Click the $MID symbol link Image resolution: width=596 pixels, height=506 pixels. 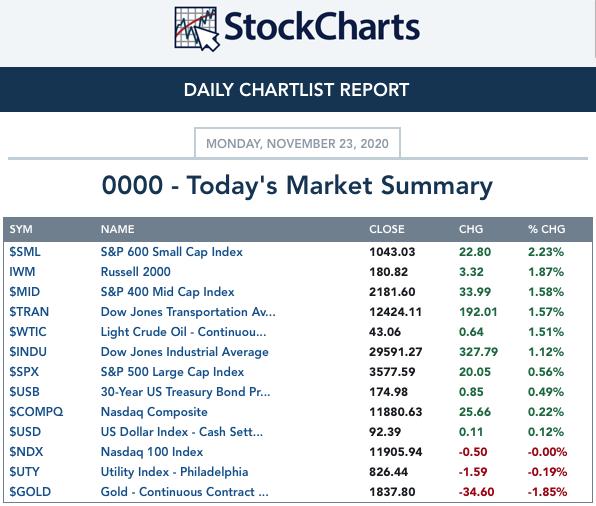pyautogui.click(x=24, y=292)
